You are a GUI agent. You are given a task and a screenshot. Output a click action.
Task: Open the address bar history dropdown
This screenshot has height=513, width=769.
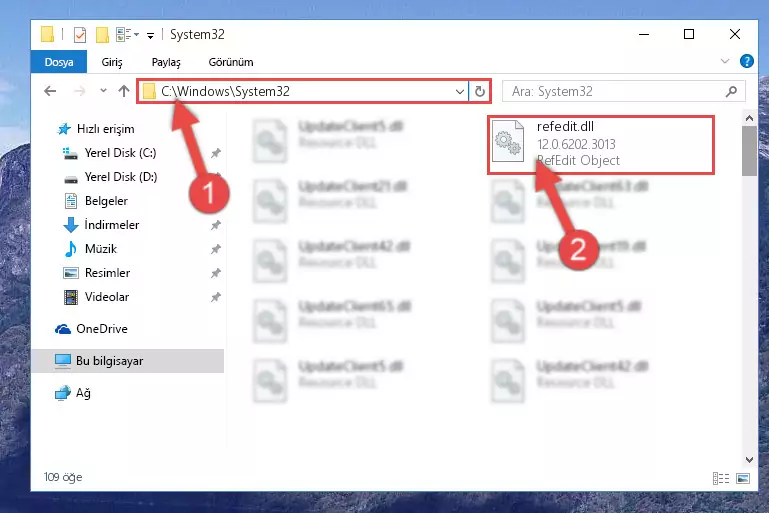click(460, 92)
